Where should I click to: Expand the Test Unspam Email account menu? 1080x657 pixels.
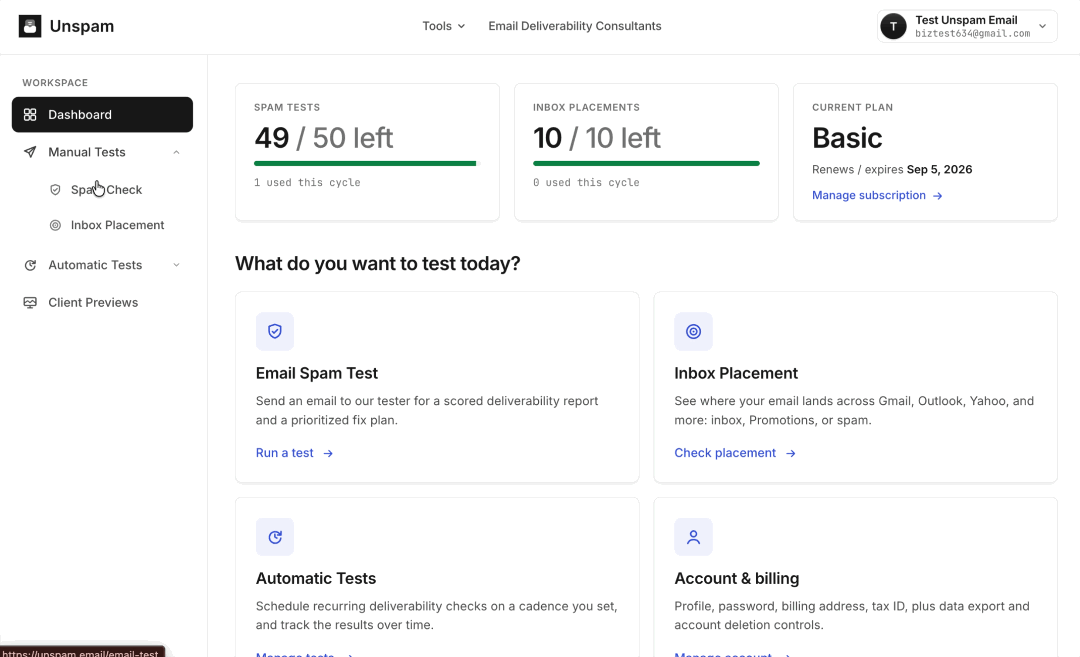967,26
